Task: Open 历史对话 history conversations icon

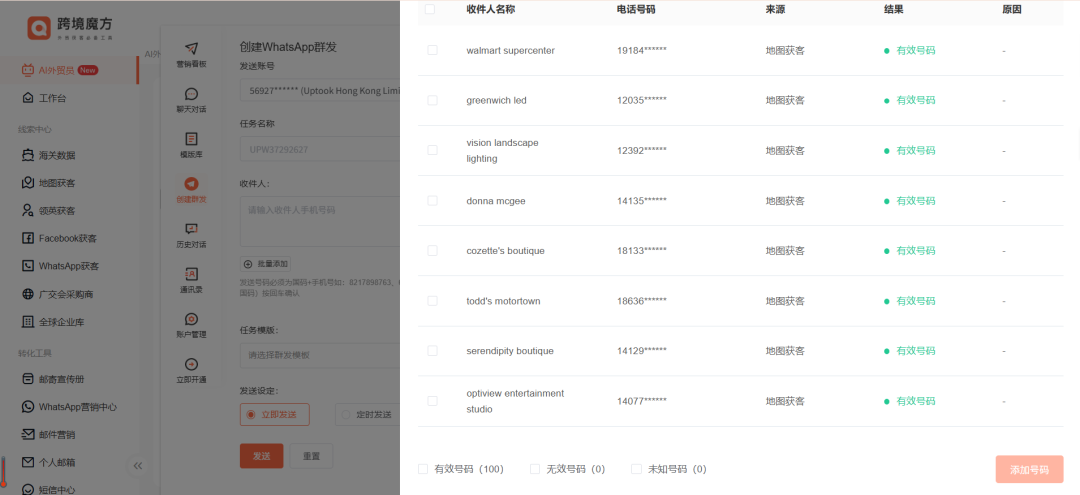Action: click(x=191, y=235)
